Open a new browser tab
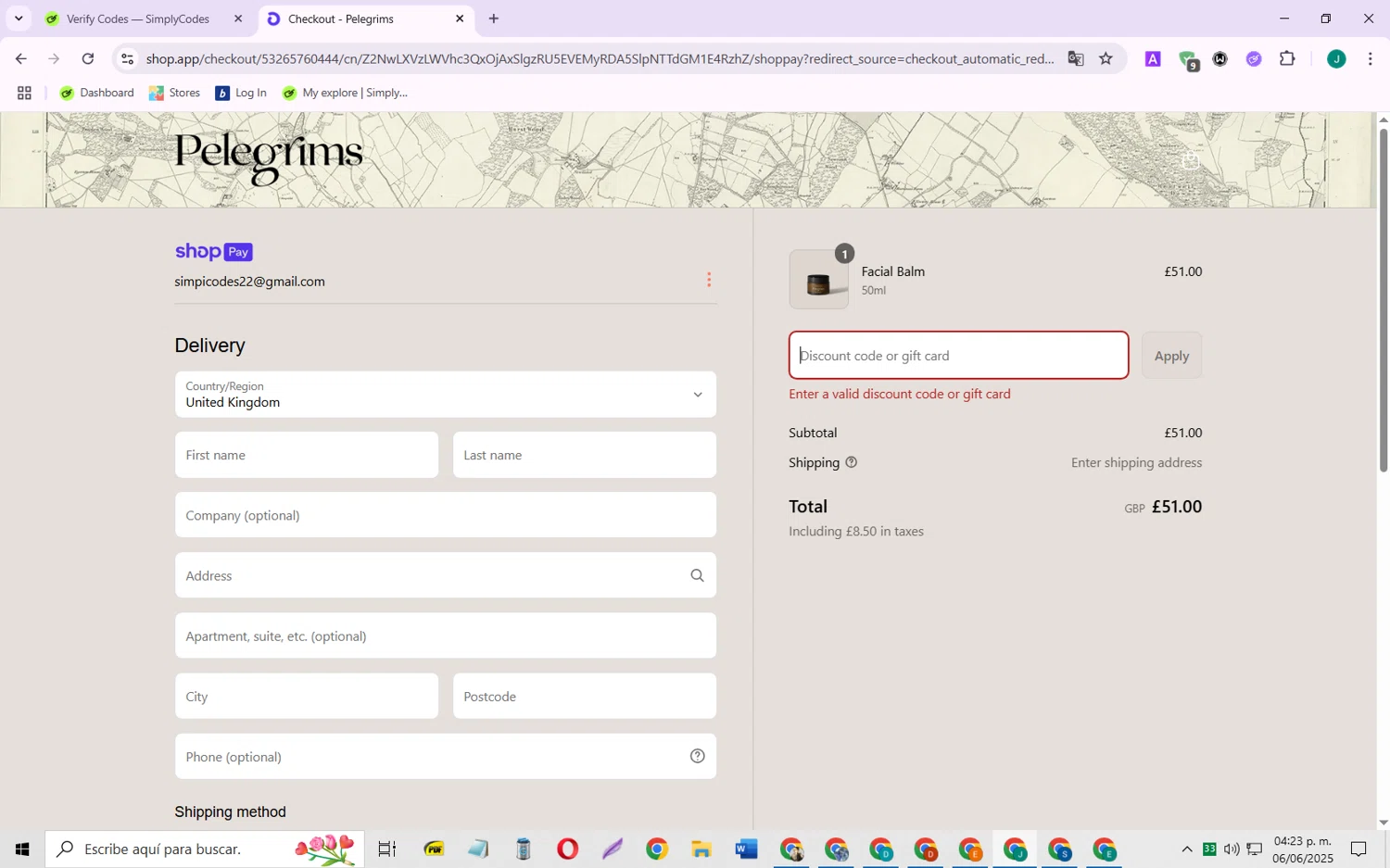The image size is (1390, 868). (x=494, y=19)
